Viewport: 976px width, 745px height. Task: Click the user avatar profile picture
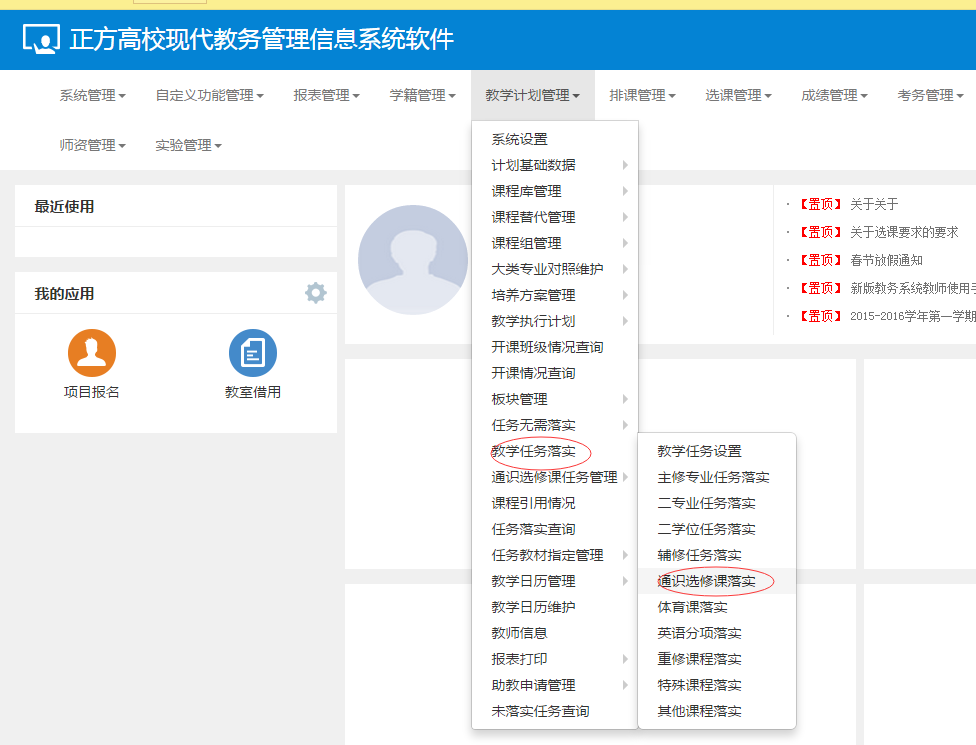click(x=412, y=260)
